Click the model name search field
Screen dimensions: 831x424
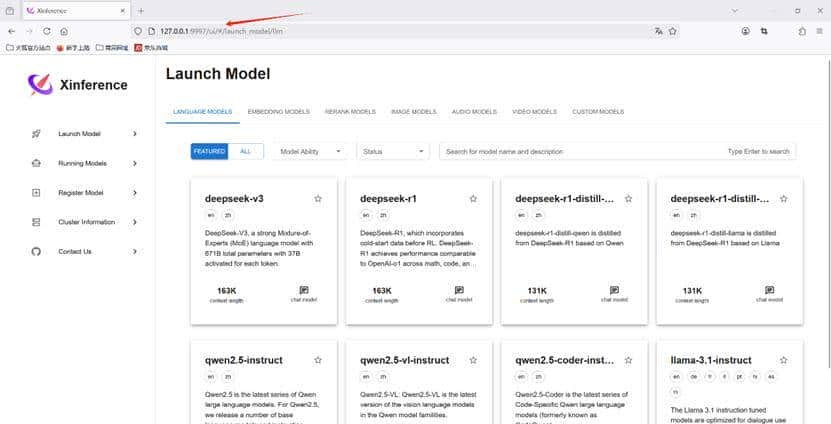(580, 151)
